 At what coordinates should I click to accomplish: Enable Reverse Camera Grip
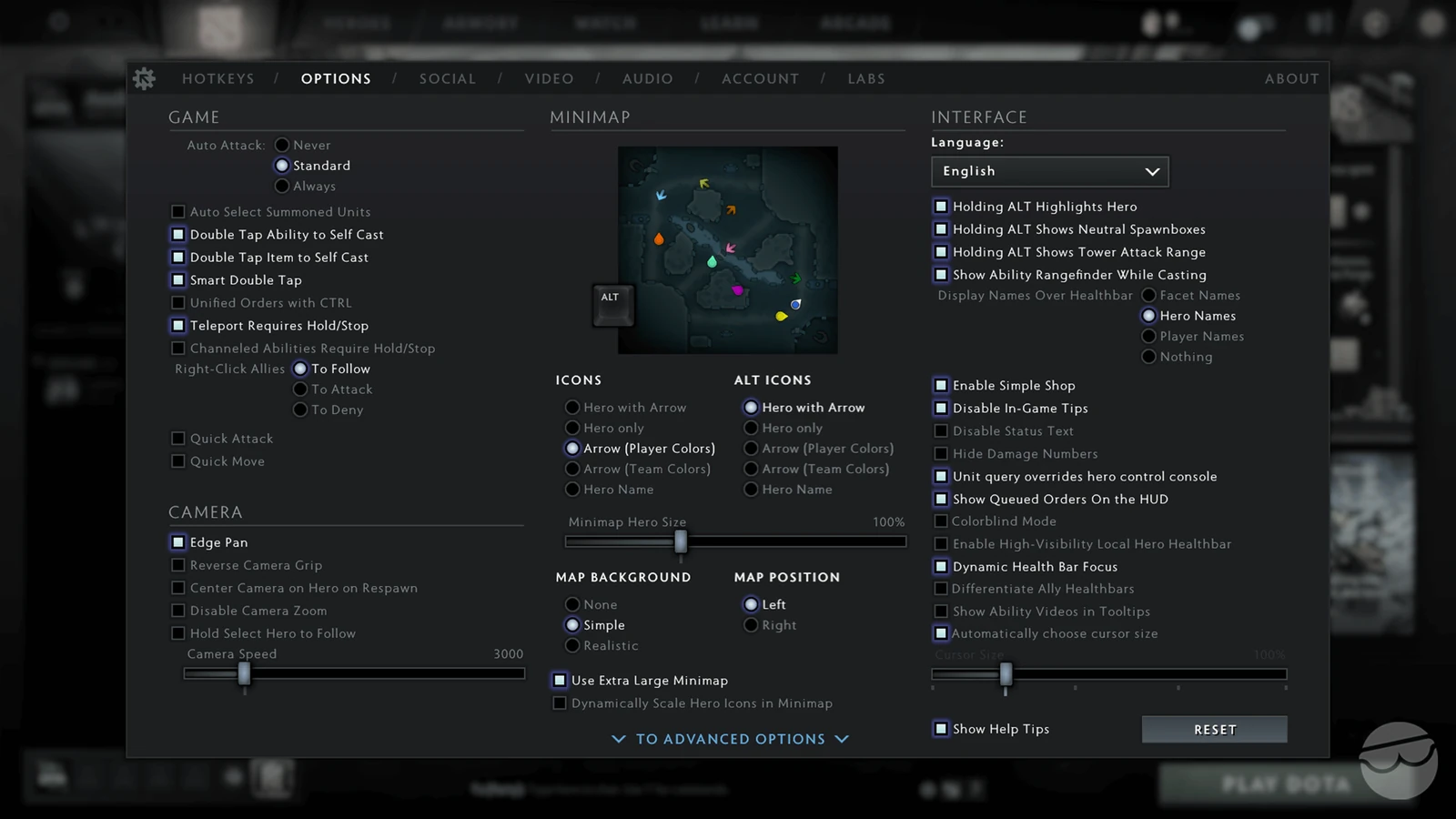pyautogui.click(x=178, y=565)
